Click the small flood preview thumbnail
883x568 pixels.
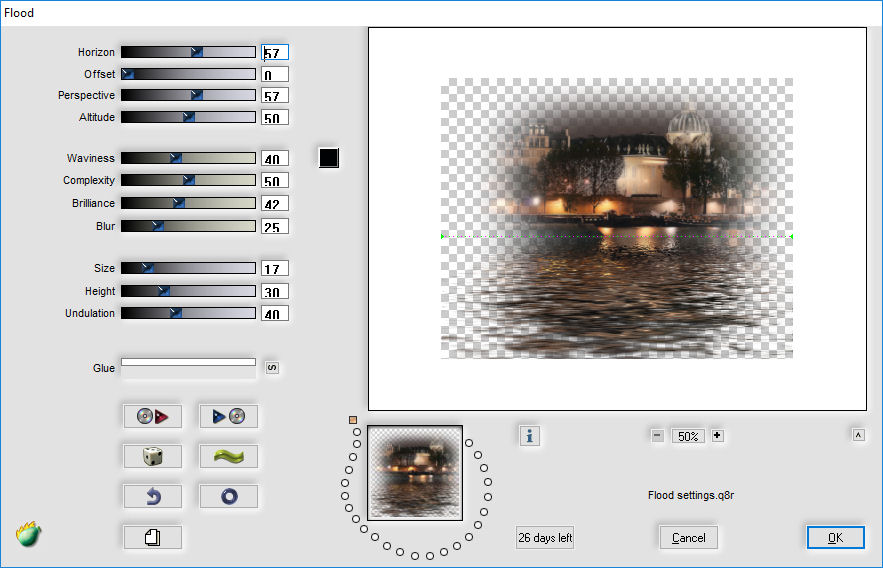(x=415, y=473)
